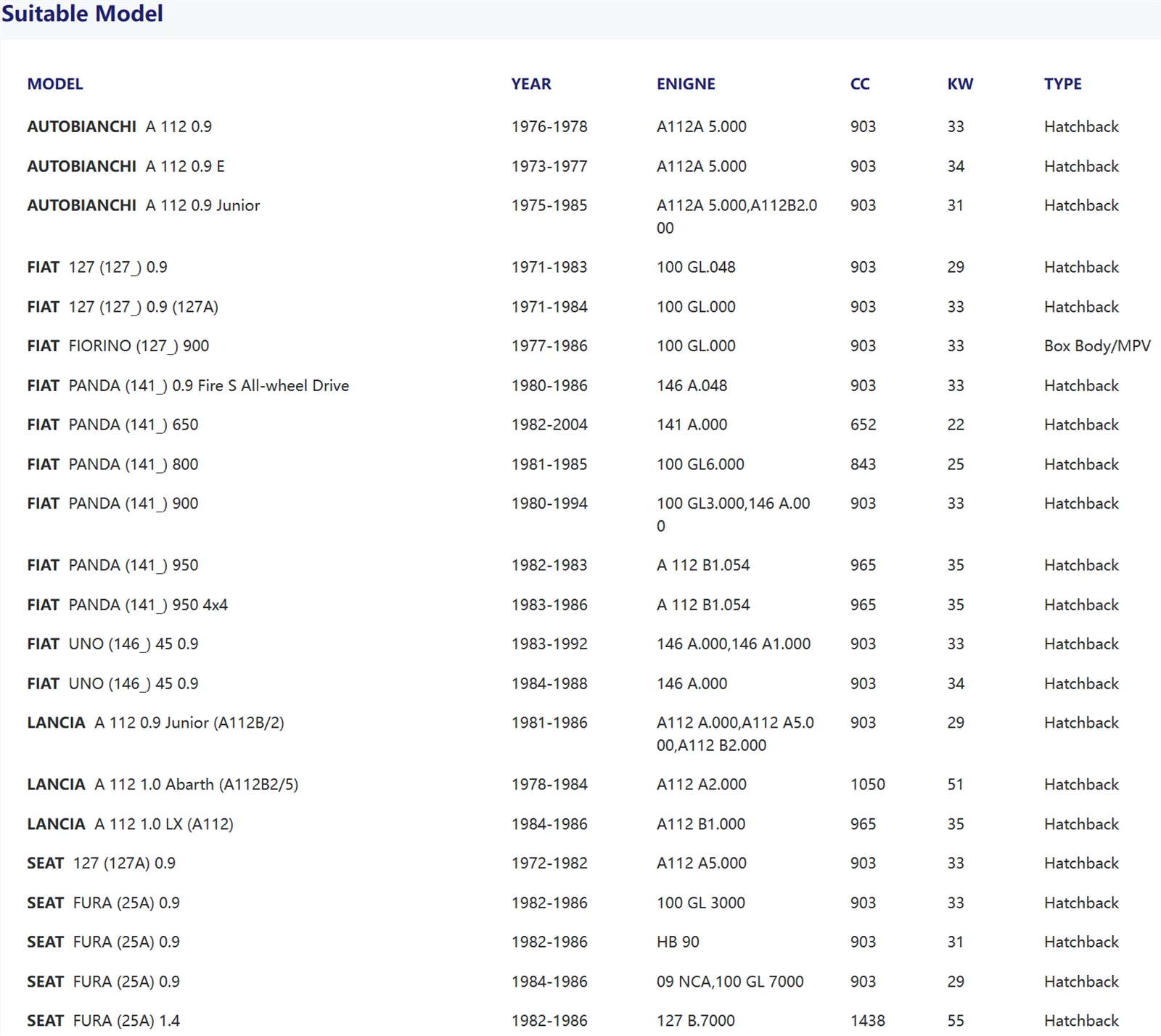The image size is (1161, 1036).
Task: Click model FIAT PANDA (141_) 900
Action: [x=112, y=503]
